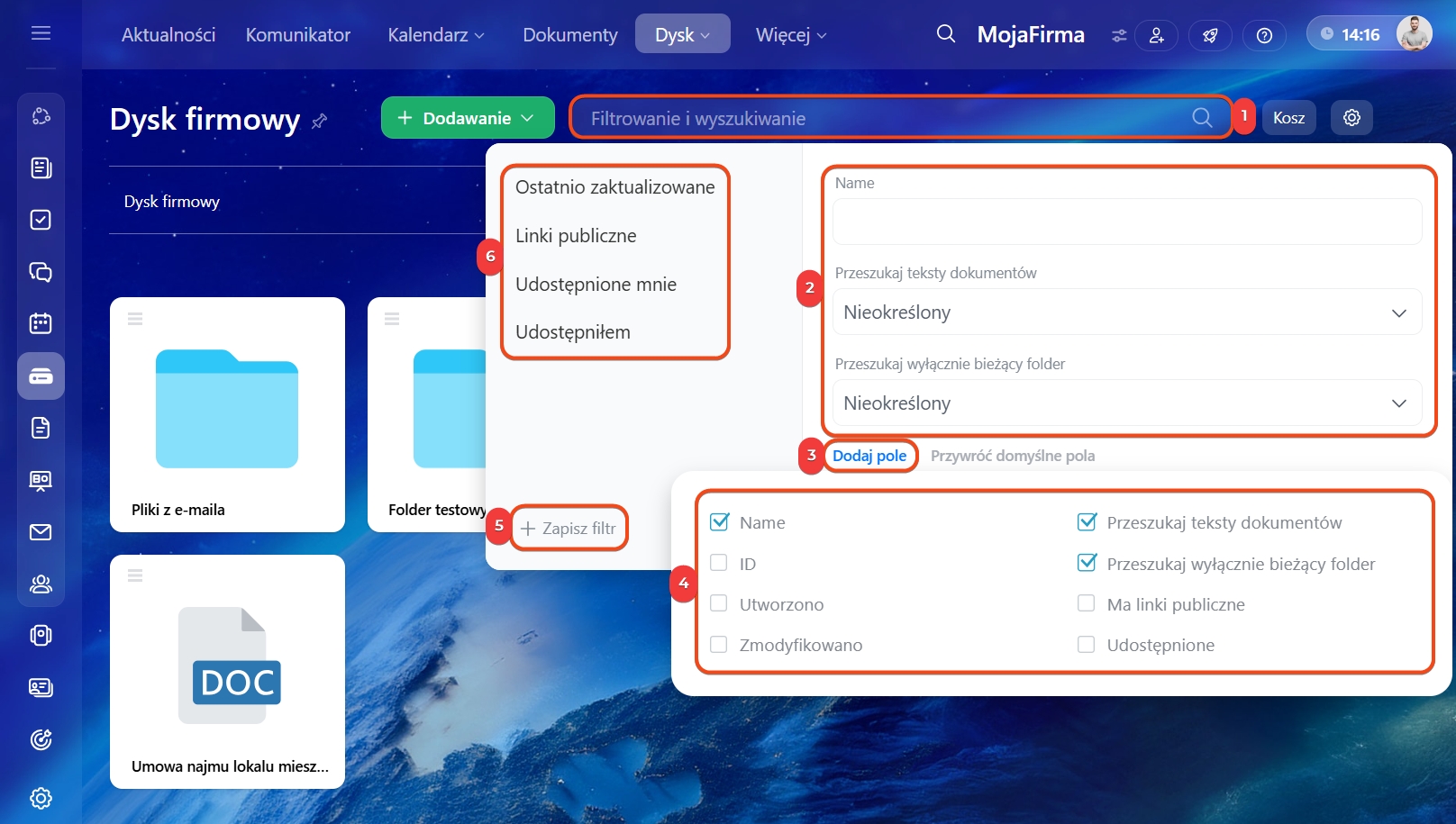Select the drive icon in sidebar
This screenshot has height=824, width=1456.
[x=41, y=376]
